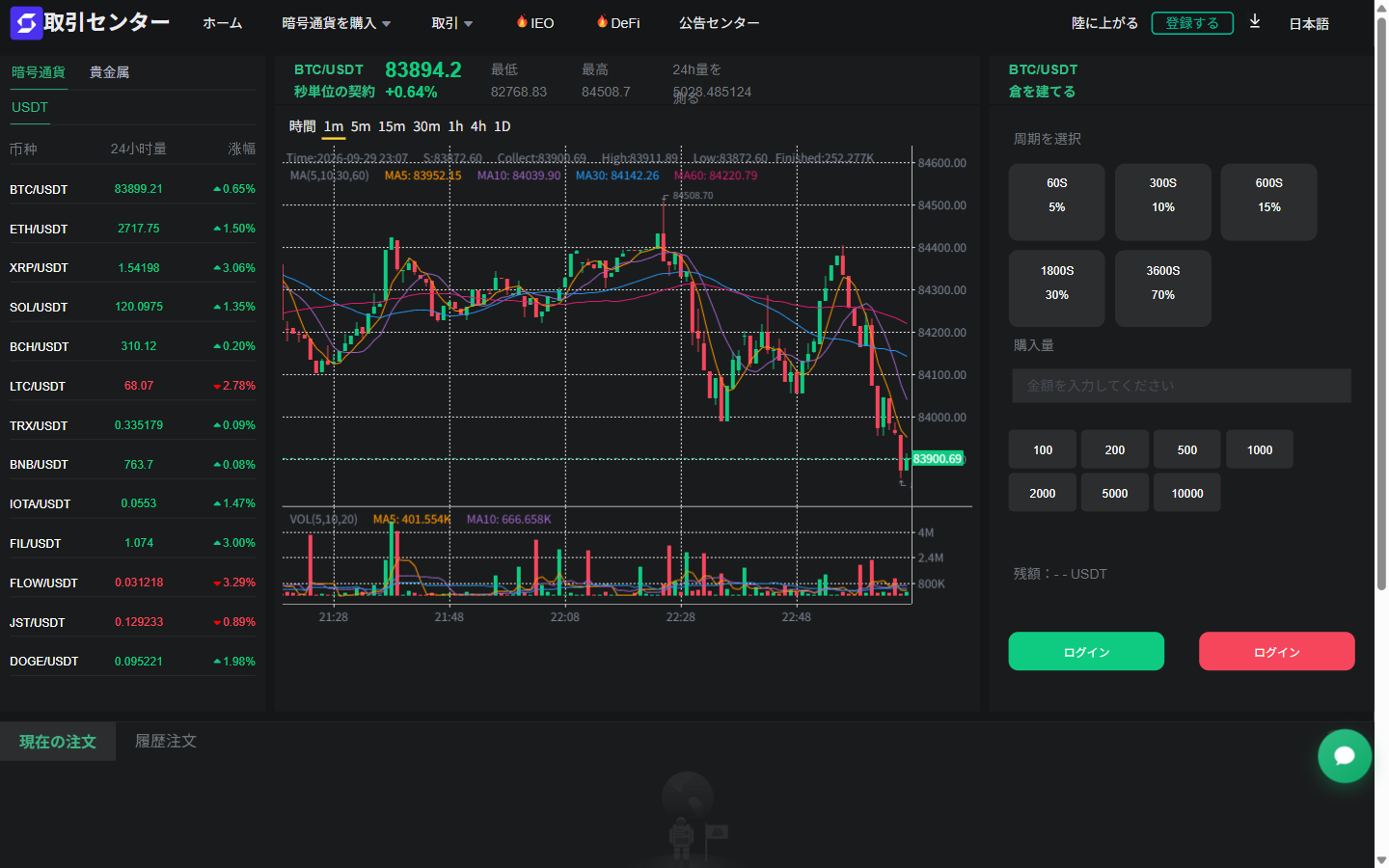
Task: Choose the 600S 15% period
Action: coord(1269,202)
